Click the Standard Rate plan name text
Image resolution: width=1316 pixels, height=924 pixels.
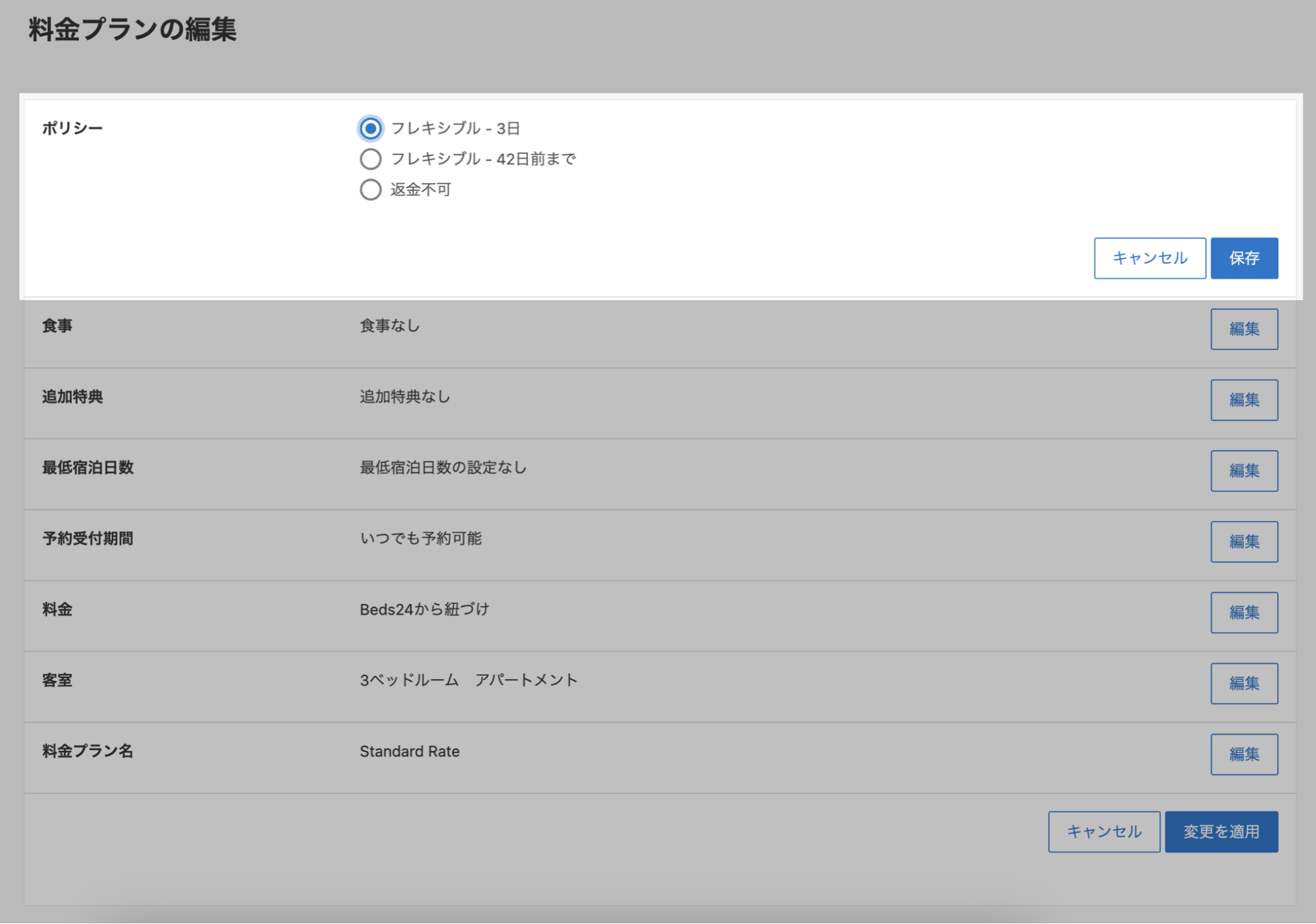point(409,752)
